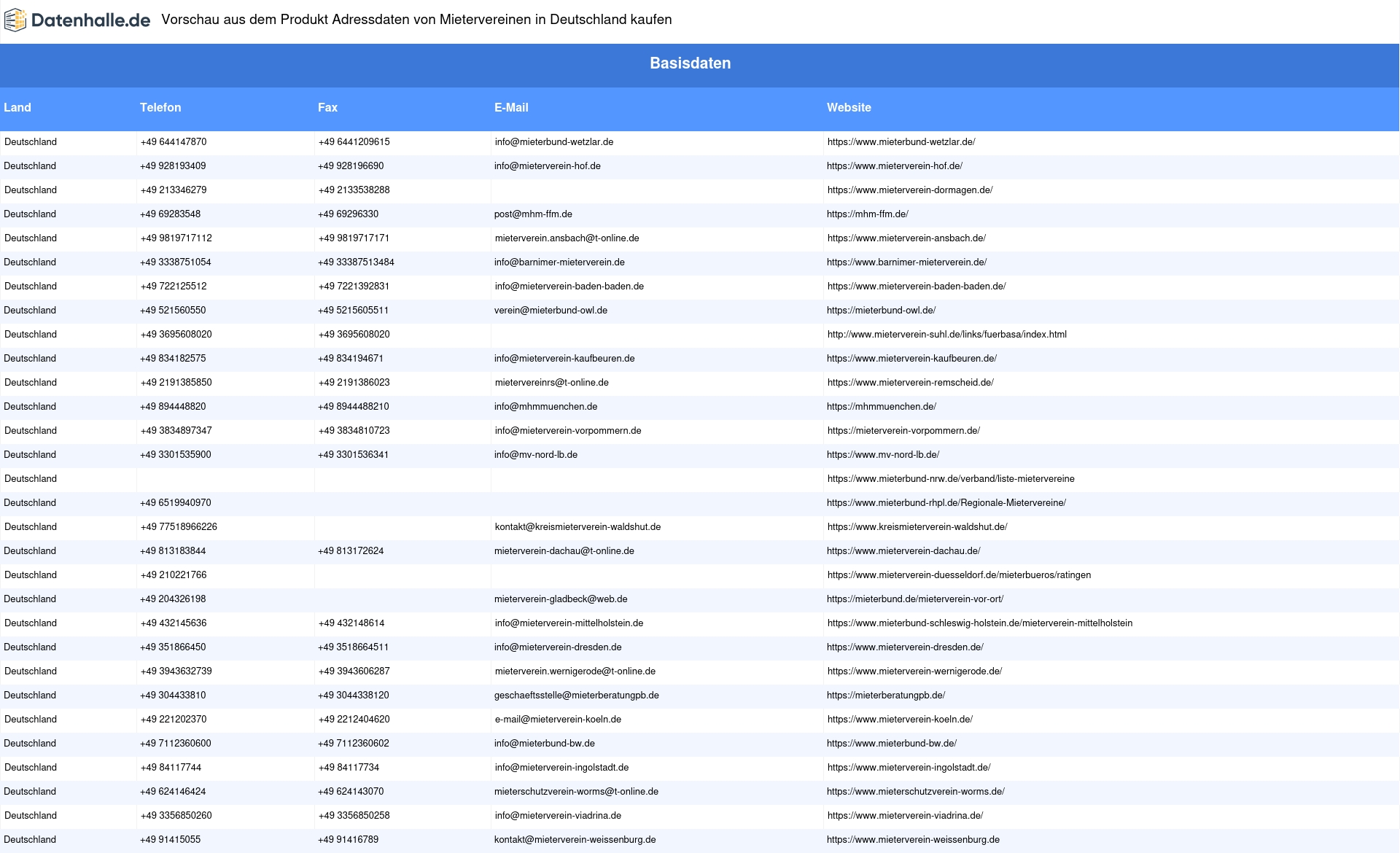Screen dimensions: 1400x853
Task: Click the email mieterverein-dachau@t-online.de
Action: tap(564, 551)
